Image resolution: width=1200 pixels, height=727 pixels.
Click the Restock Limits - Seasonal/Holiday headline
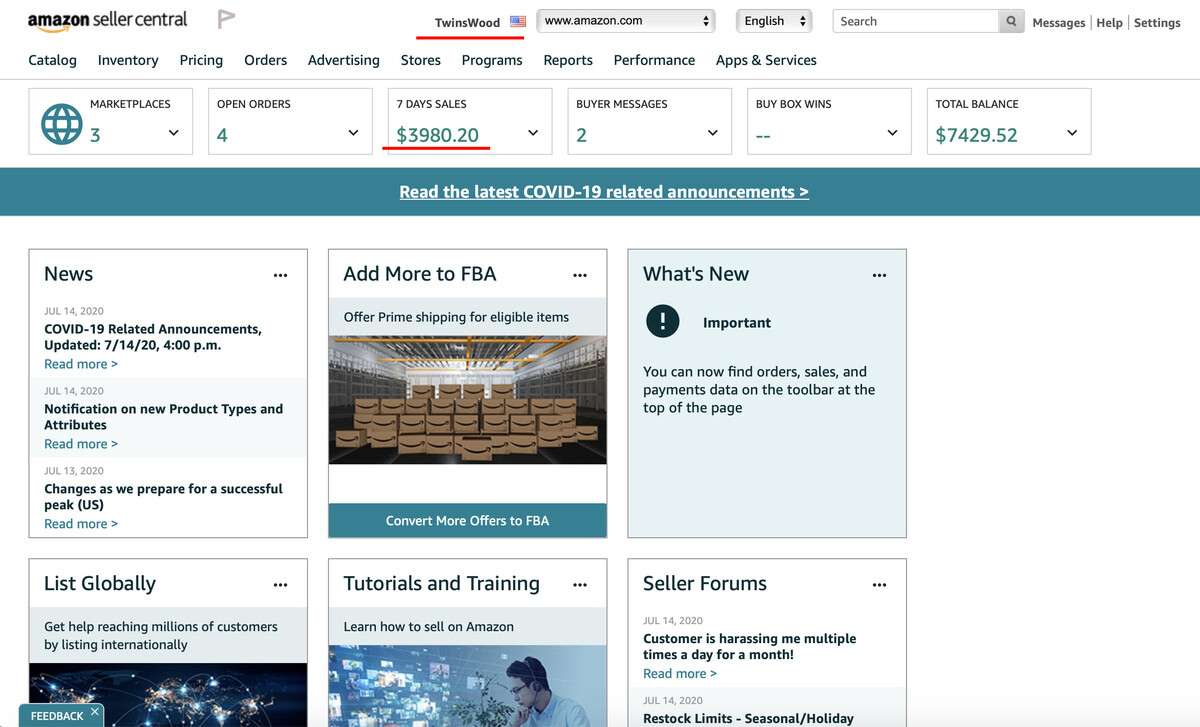(748, 718)
